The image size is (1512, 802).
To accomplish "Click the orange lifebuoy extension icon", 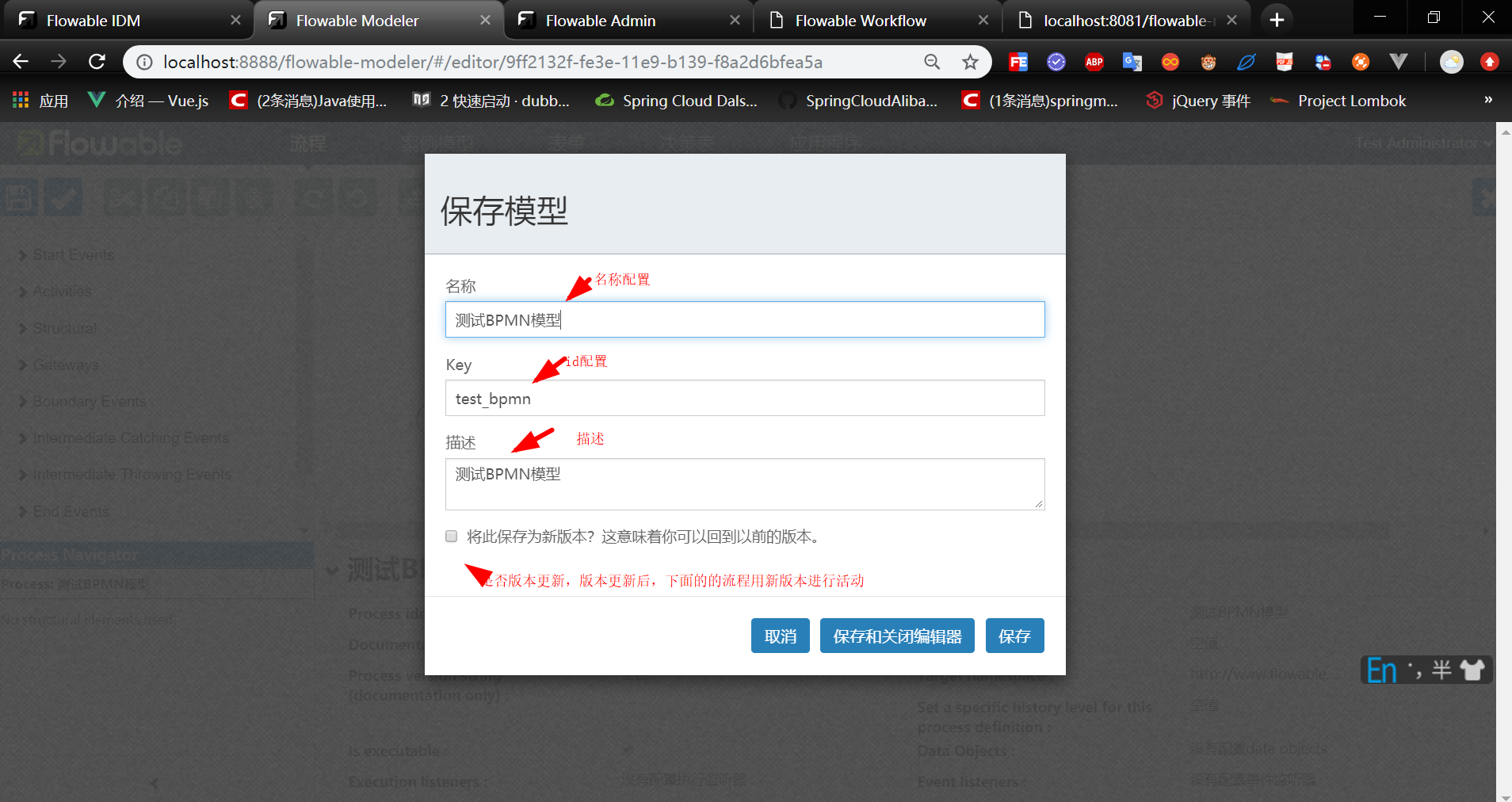I will tap(1361, 62).
